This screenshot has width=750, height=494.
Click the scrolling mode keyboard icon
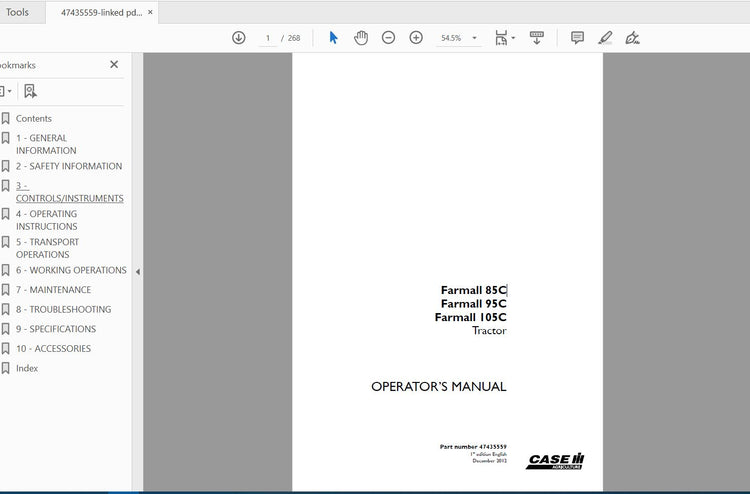(537, 38)
